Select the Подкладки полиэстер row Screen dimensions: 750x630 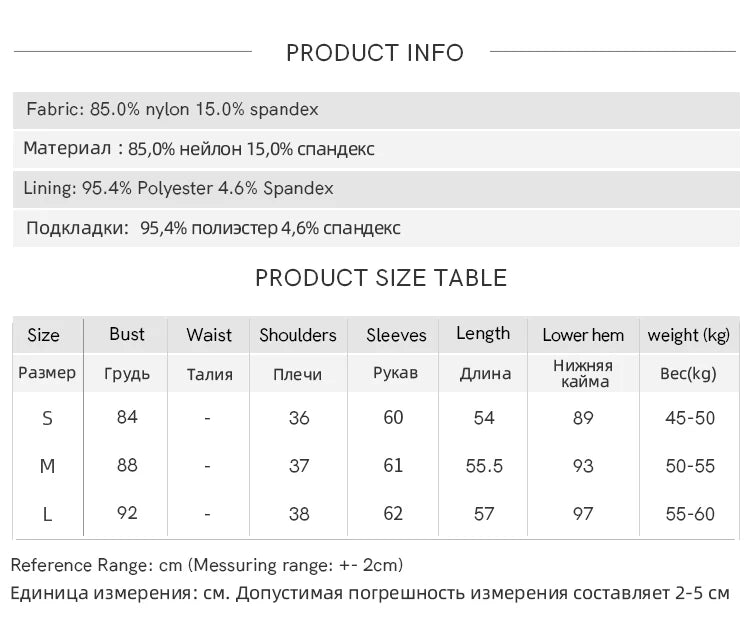376,228
